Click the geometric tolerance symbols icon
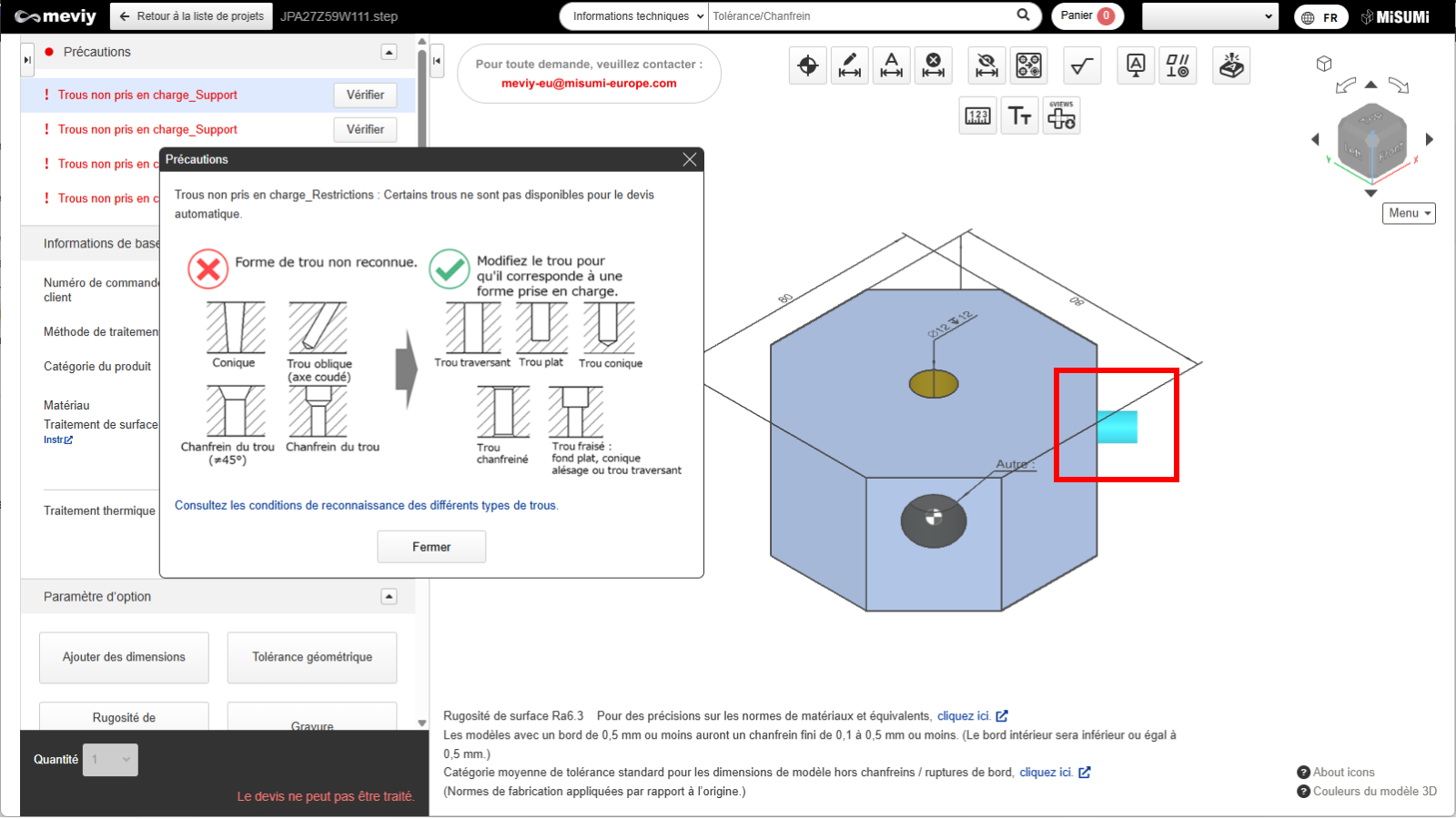Screen dimensions: 1456x819 coord(1178,66)
